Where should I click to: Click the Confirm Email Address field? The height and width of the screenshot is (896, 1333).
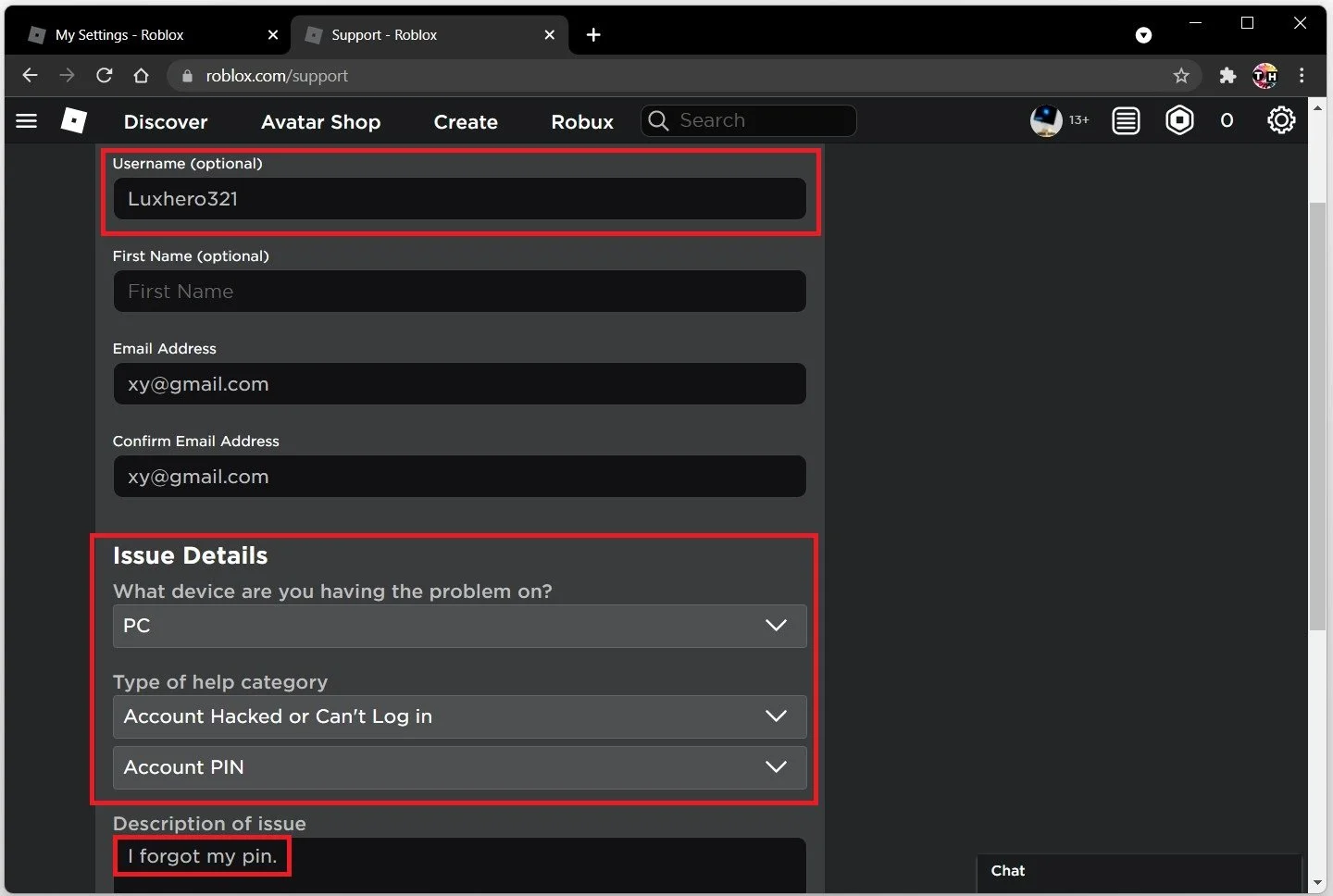point(459,476)
